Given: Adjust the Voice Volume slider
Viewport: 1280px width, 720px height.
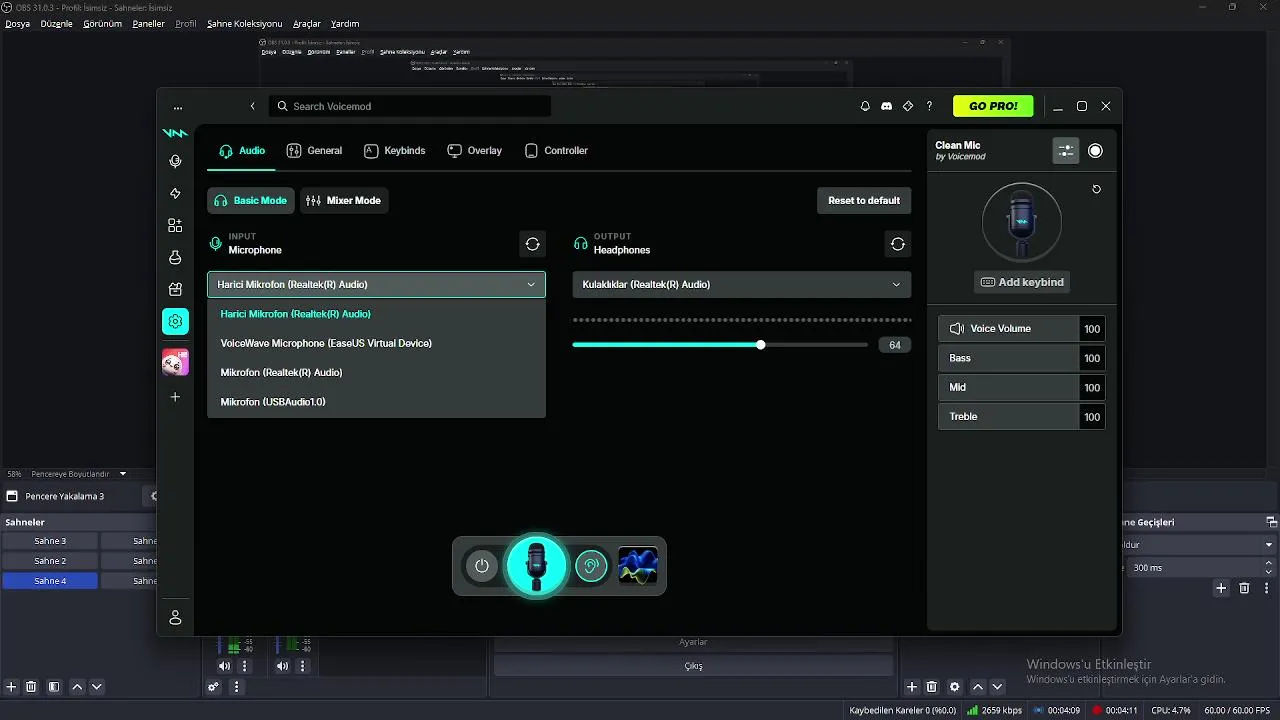Looking at the screenshot, I should pyautogui.click(x=1021, y=329).
